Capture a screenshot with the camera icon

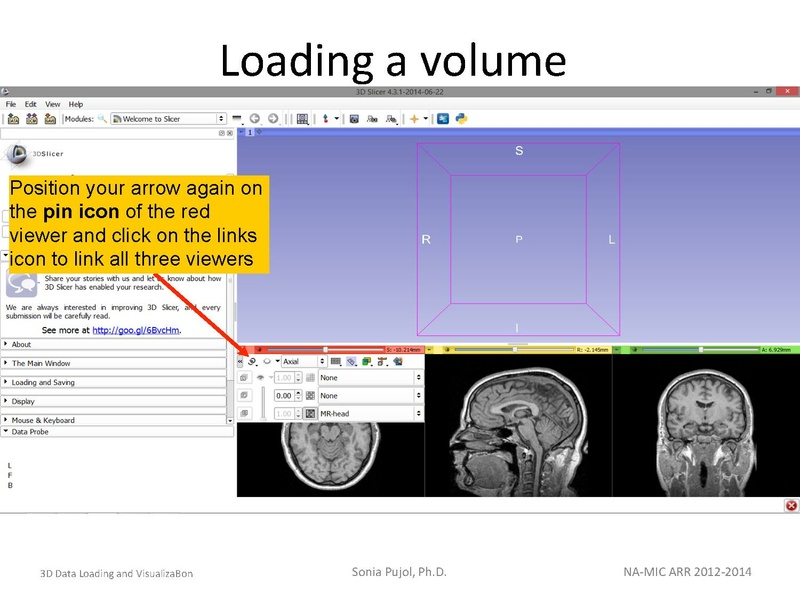[x=354, y=119]
